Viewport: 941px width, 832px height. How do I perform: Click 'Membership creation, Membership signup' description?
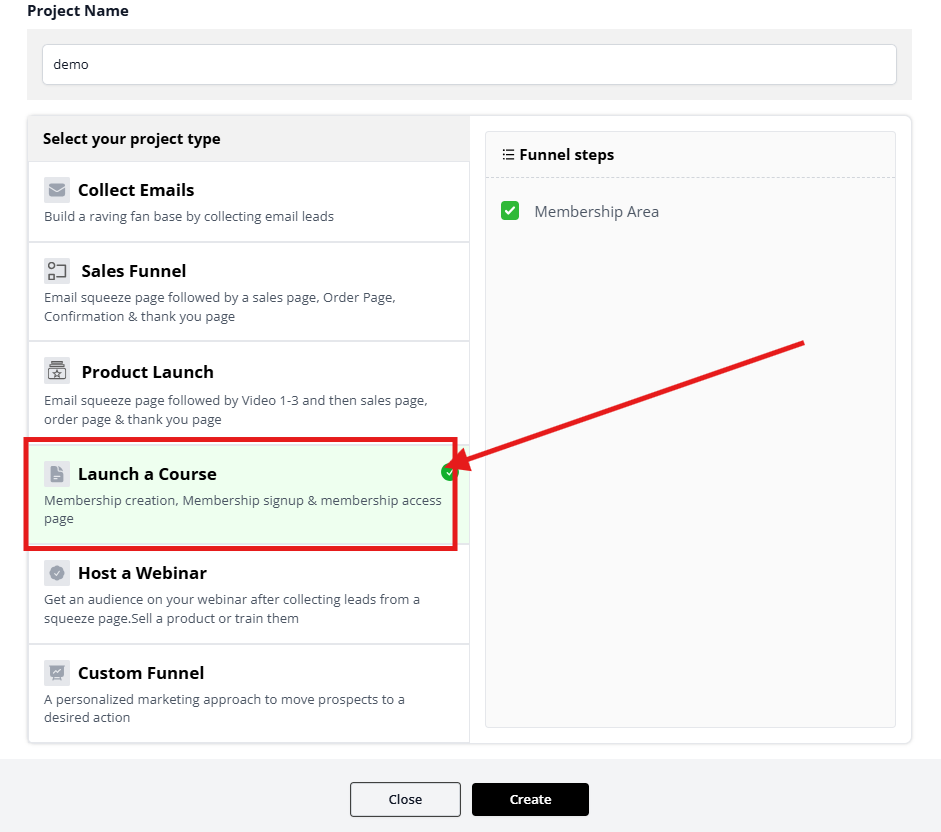[x=243, y=509]
